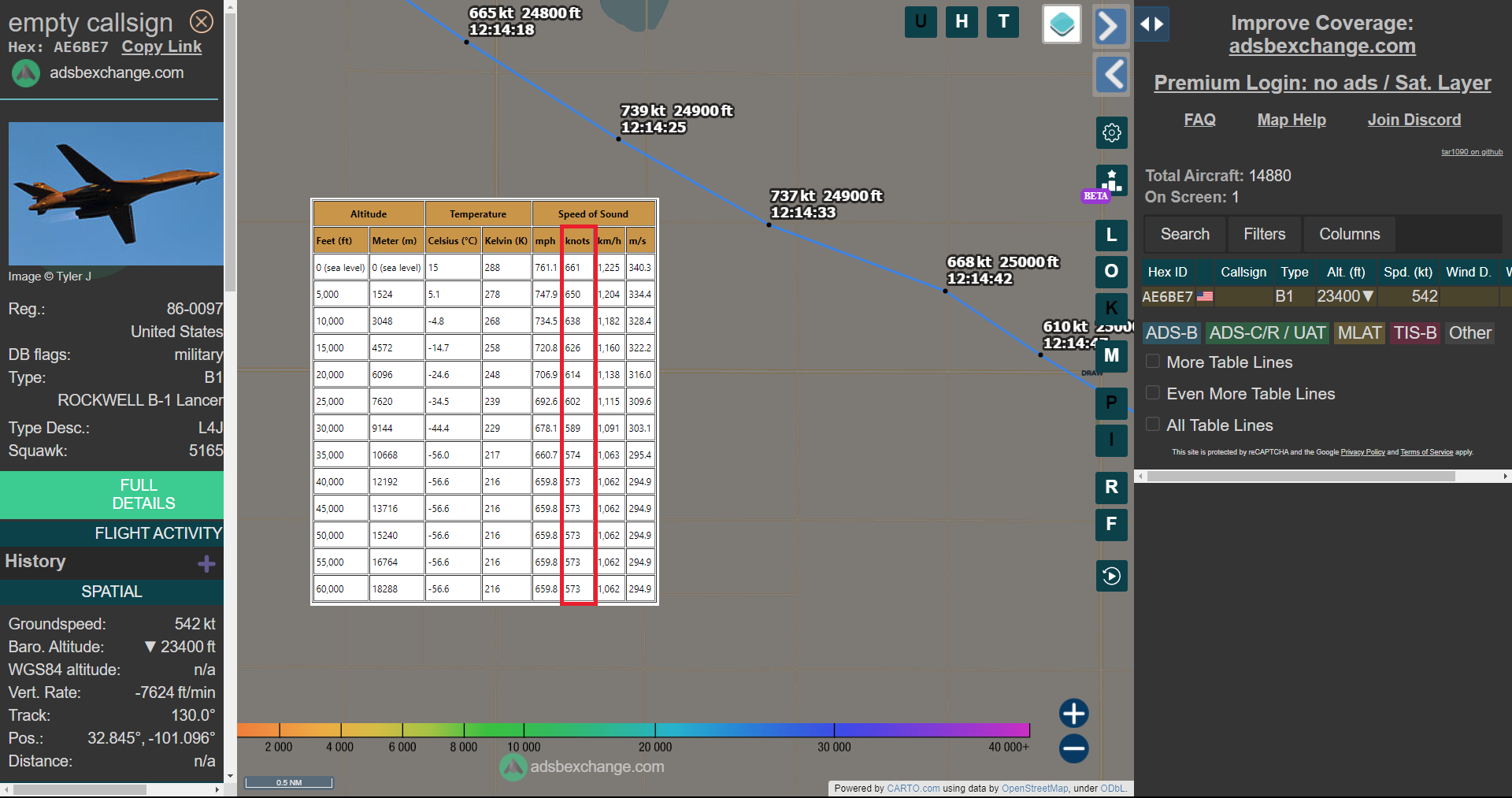This screenshot has width=1512, height=798.
Task: Click the info panel vertical scrollbar
Action: click(x=230, y=154)
